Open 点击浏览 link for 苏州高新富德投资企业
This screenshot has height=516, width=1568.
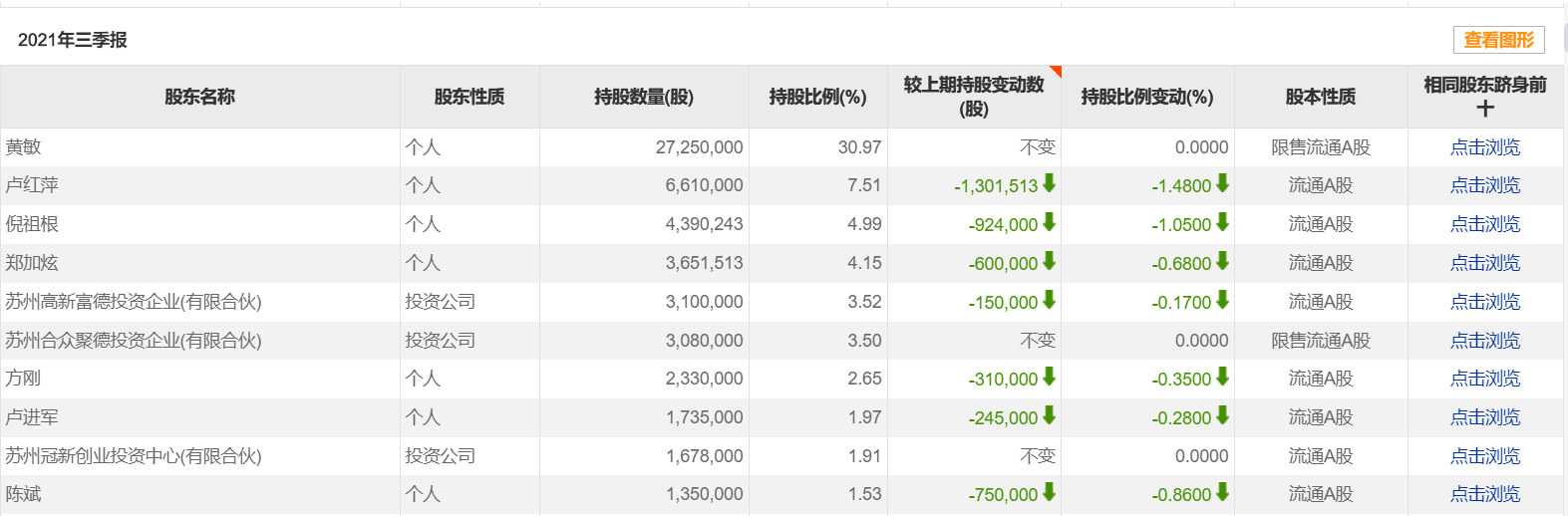tap(1485, 302)
